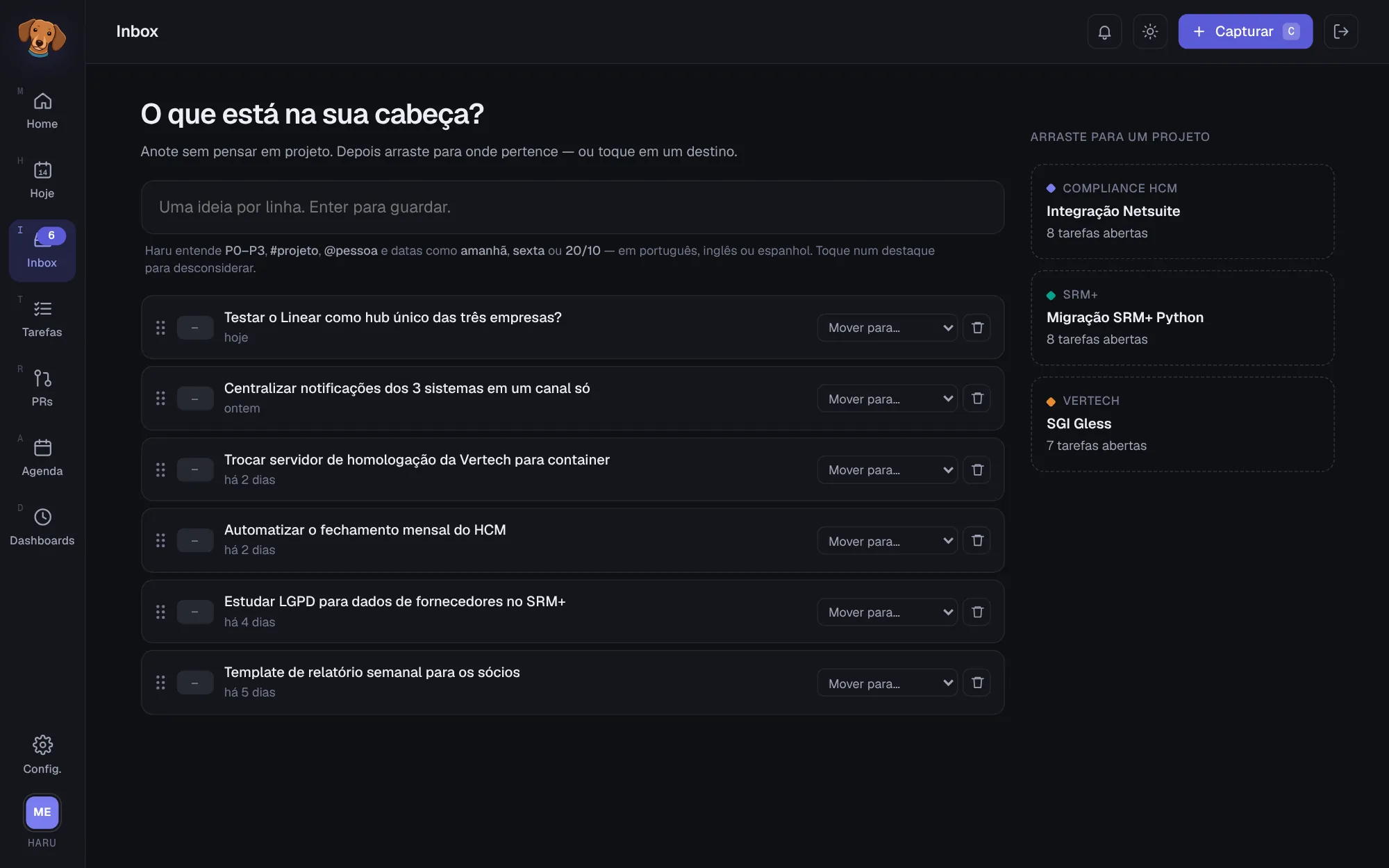Select the Inbox sidebar item

point(42,250)
